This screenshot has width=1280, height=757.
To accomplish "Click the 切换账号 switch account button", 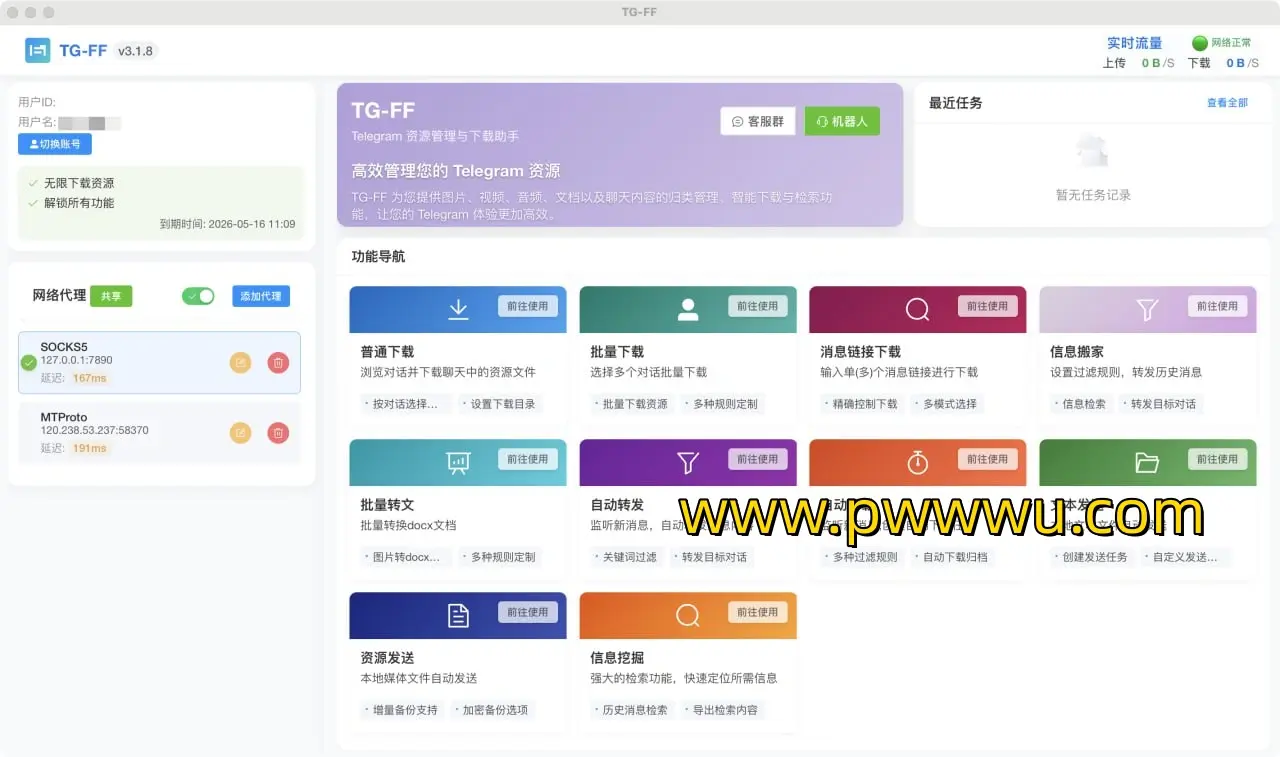I will click(55, 144).
